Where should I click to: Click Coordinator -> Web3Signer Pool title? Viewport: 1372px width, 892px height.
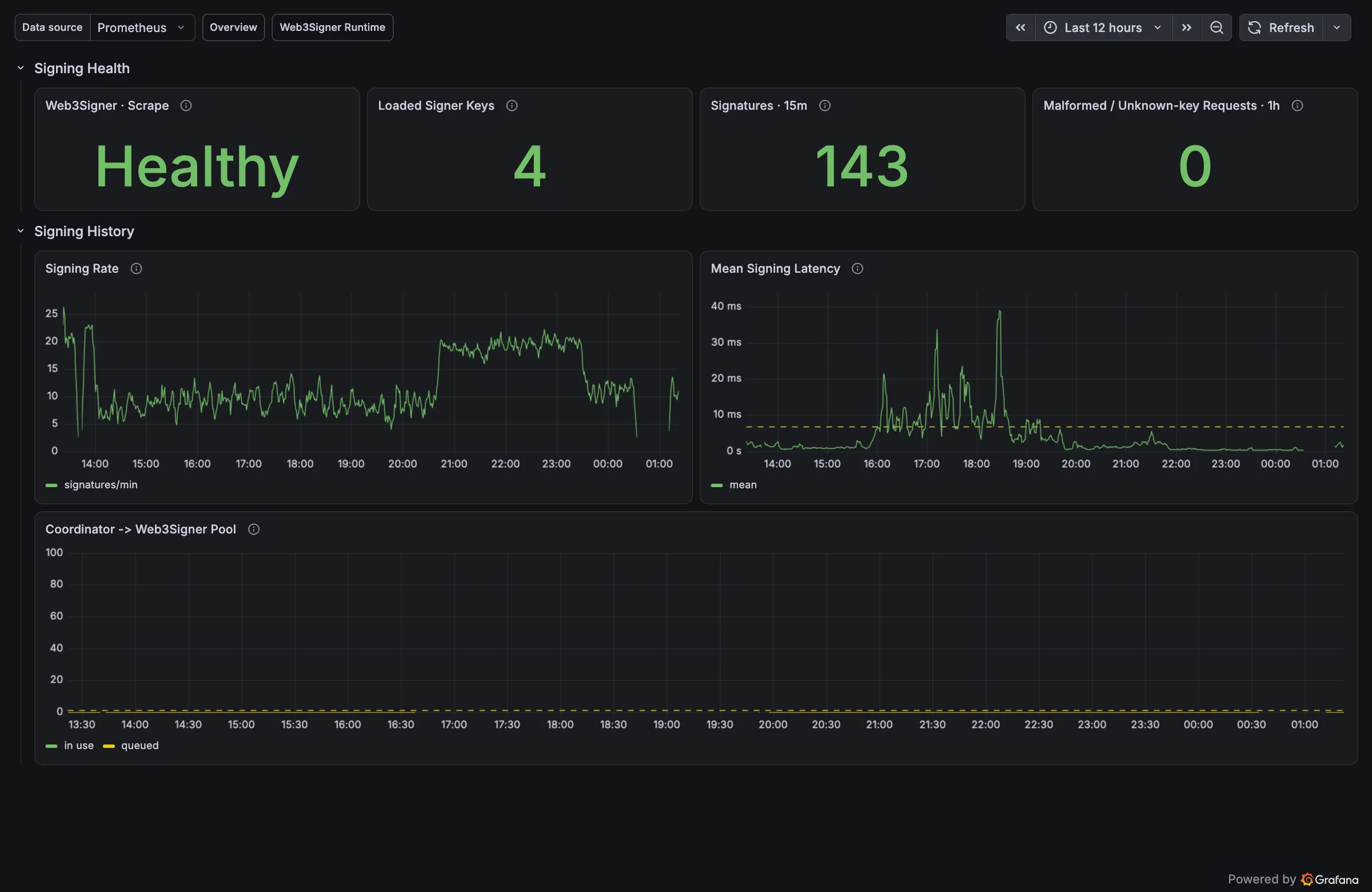[x=141, y=529]
